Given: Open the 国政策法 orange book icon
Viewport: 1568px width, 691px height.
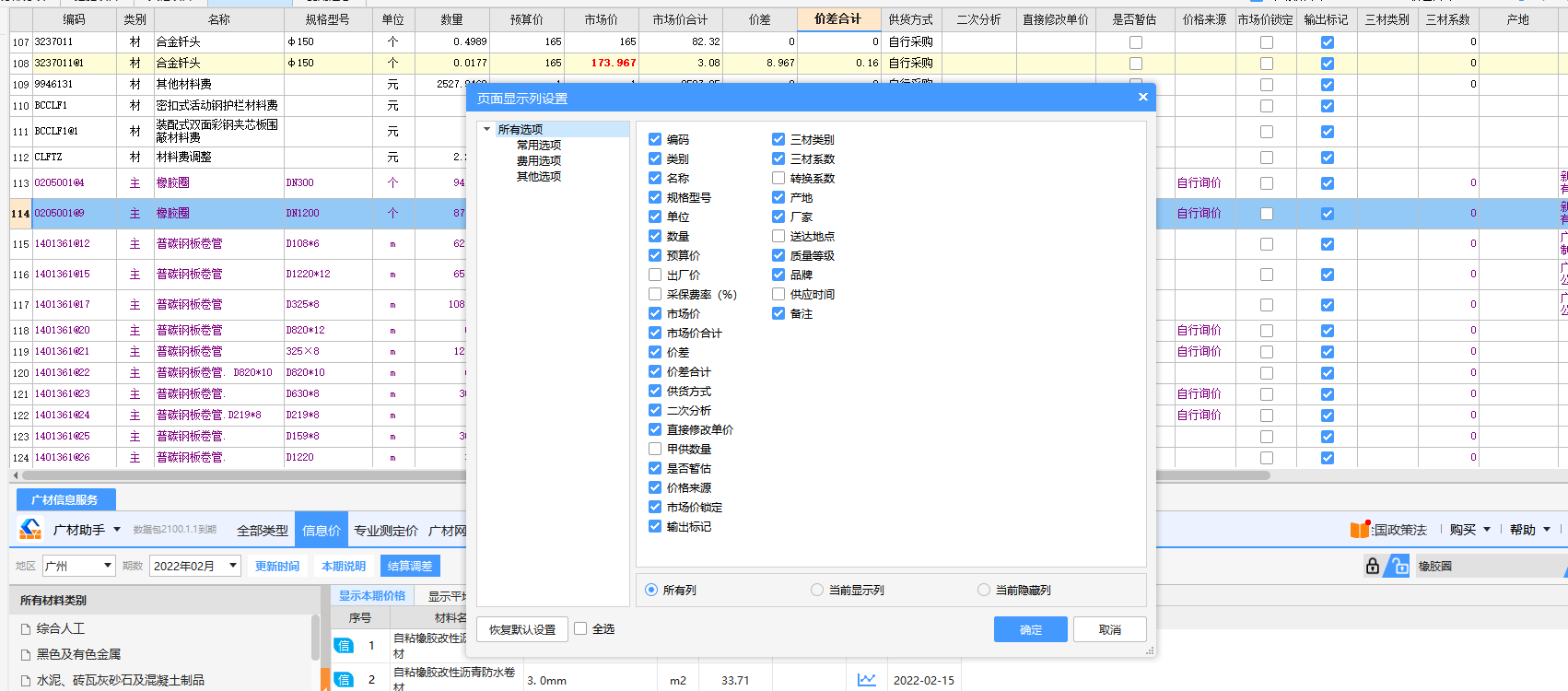Looking at the screenshot, I should pos(1360,530).
